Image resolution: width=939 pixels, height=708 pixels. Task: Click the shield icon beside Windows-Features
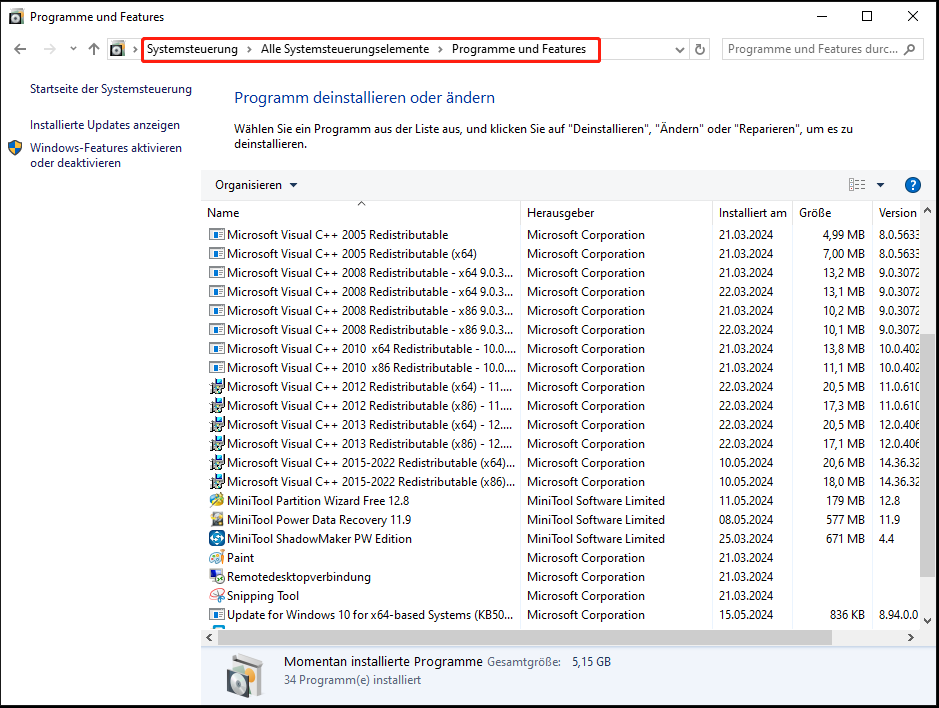(15, 148)
